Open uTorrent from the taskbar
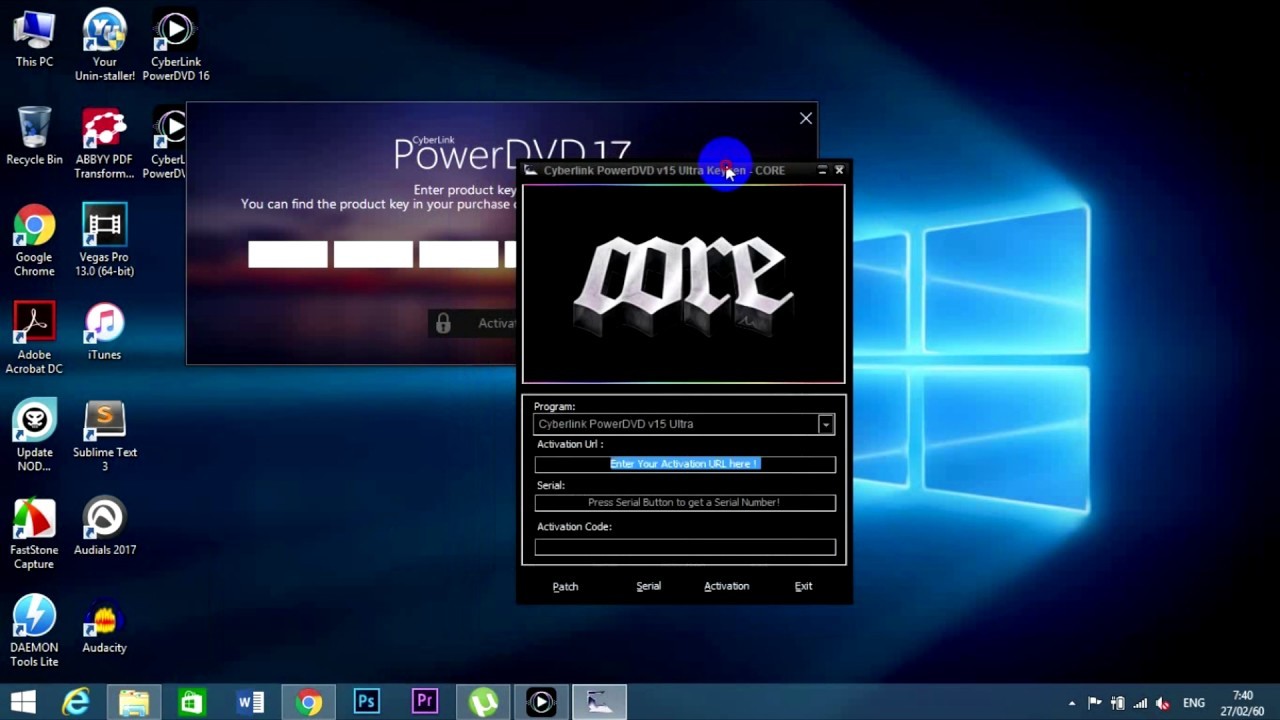Image resolution: width=1280 pixels, height=720 pixels. (x=483, y=702)
